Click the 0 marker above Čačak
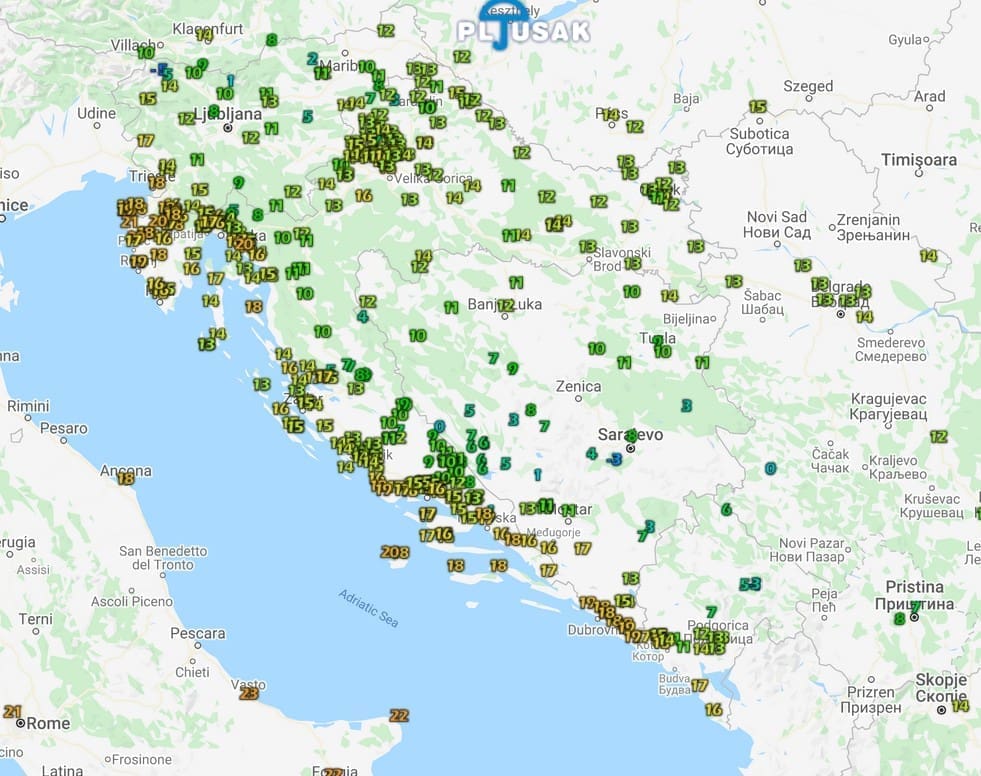 click(x=769, y=468)
